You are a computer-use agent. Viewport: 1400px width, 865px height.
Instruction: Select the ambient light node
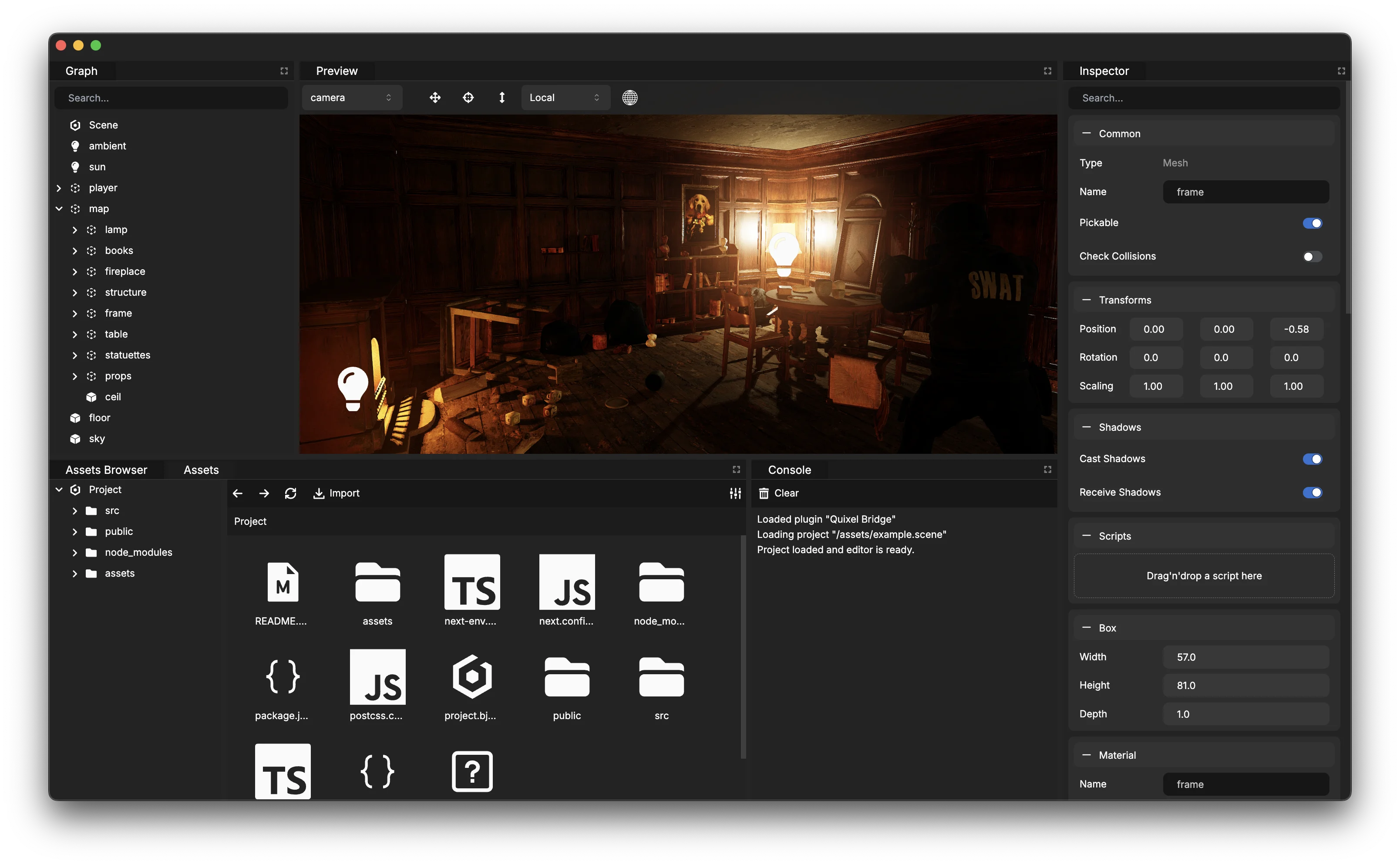coord(108,146)
